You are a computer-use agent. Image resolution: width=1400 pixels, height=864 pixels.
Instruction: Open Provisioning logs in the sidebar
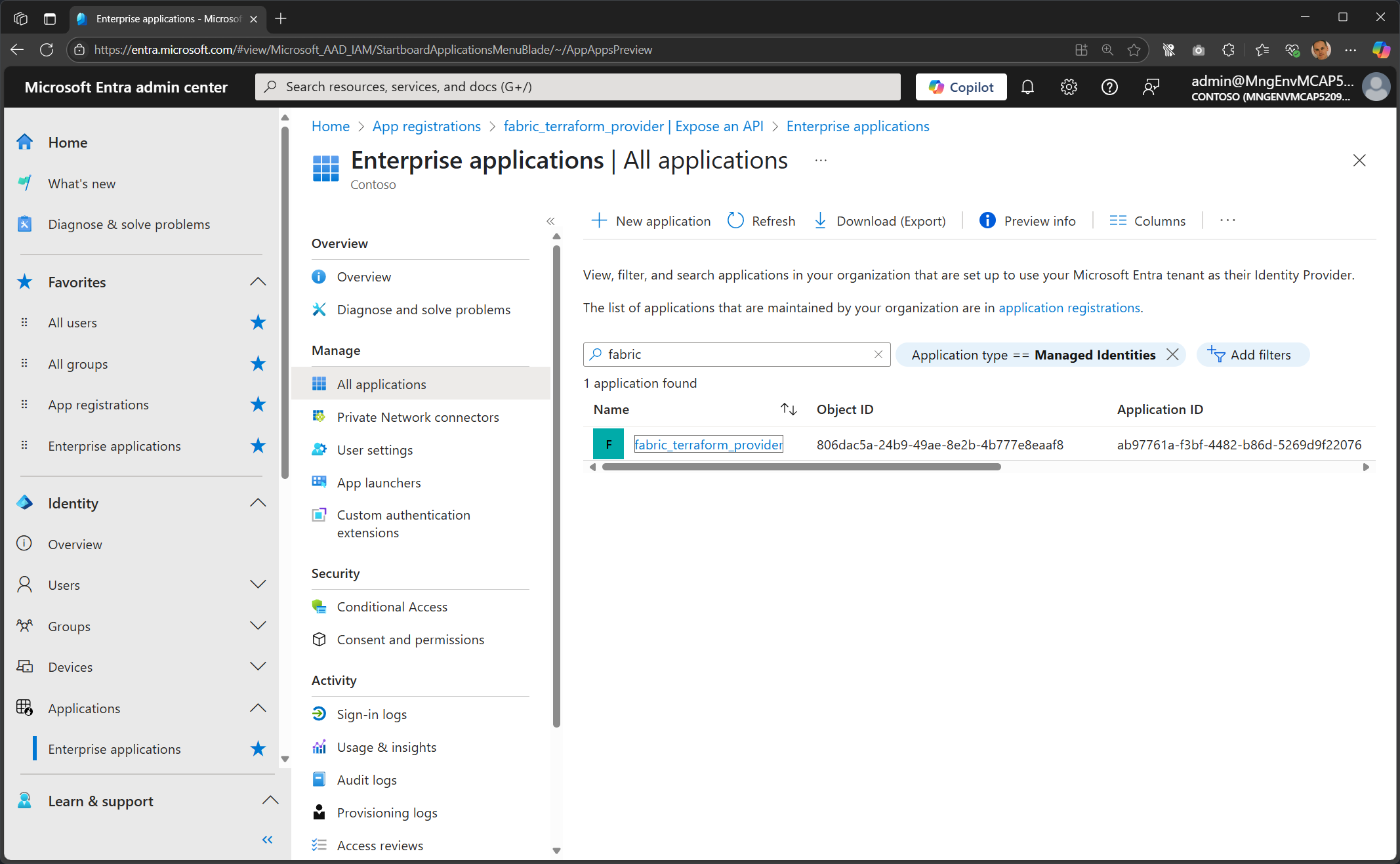coord(386,812)
